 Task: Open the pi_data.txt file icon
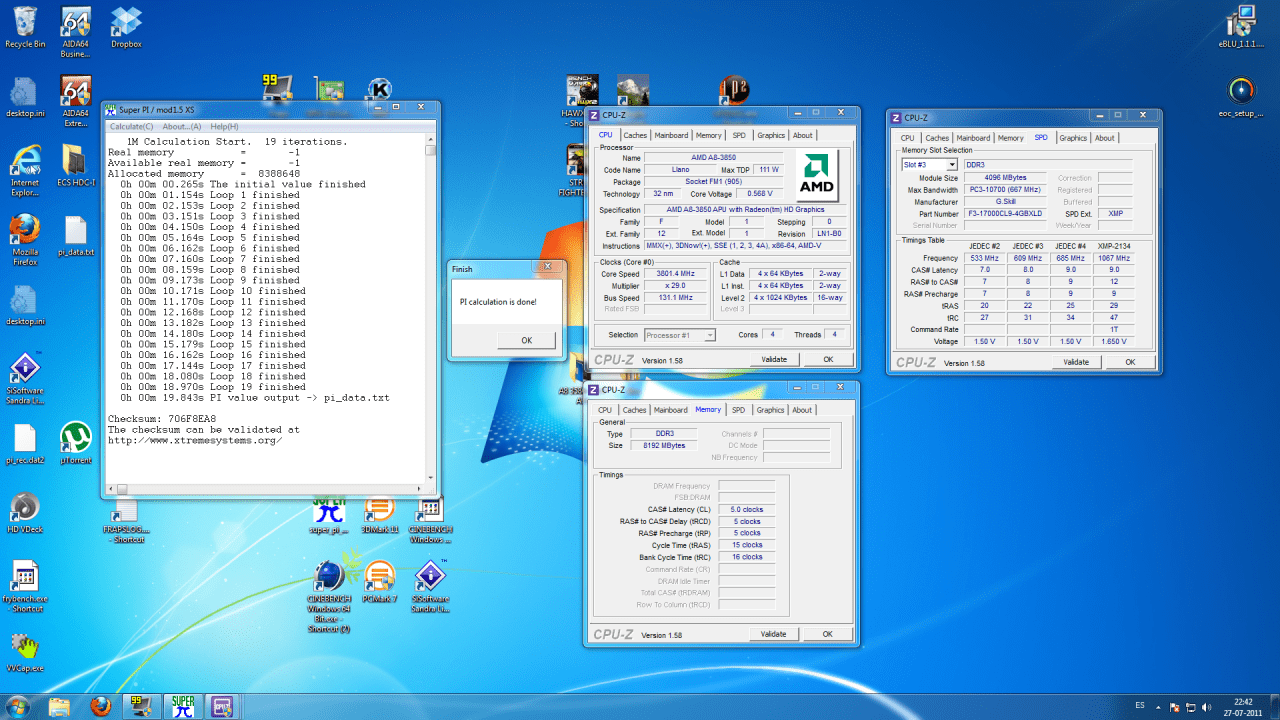click(x=76, y=237)
